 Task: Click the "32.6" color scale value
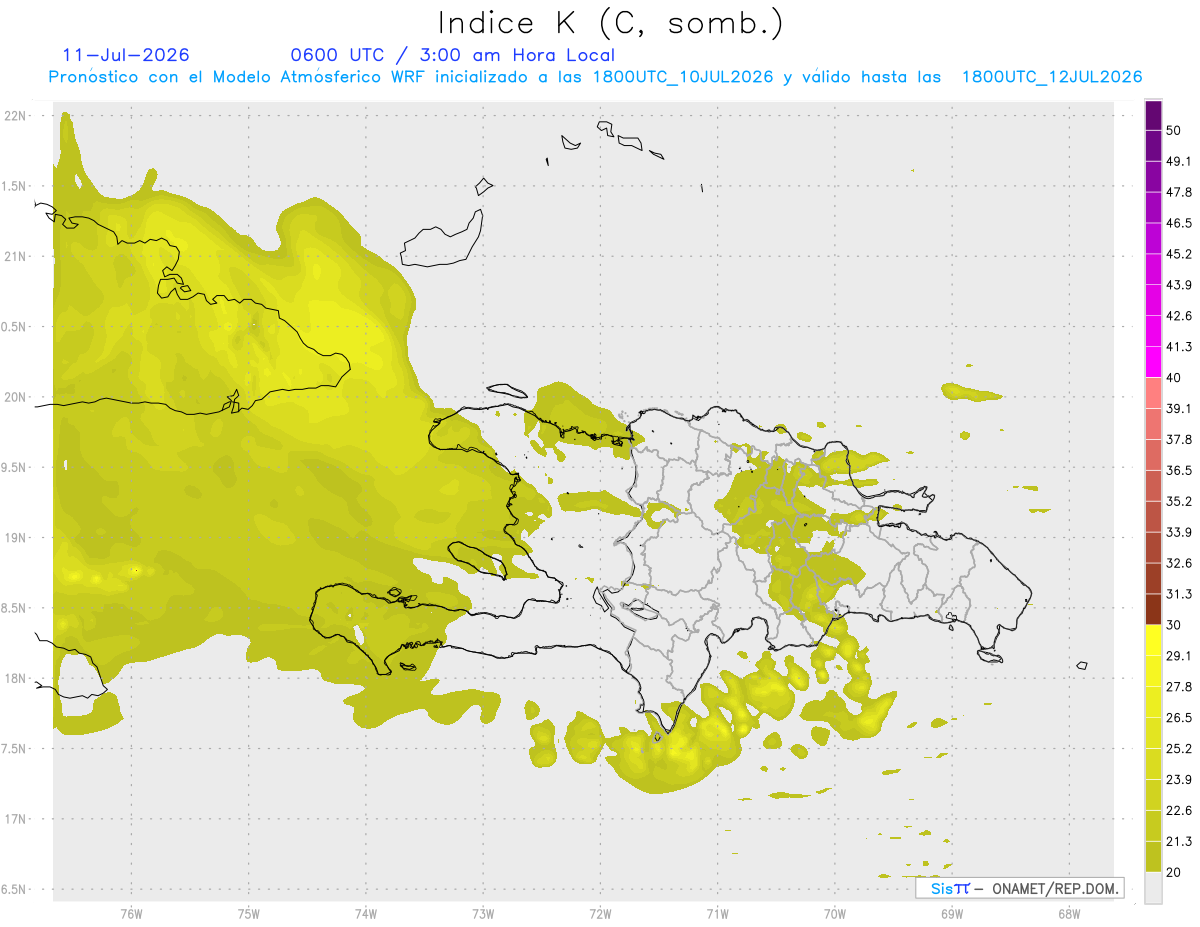coord(1179,563)
